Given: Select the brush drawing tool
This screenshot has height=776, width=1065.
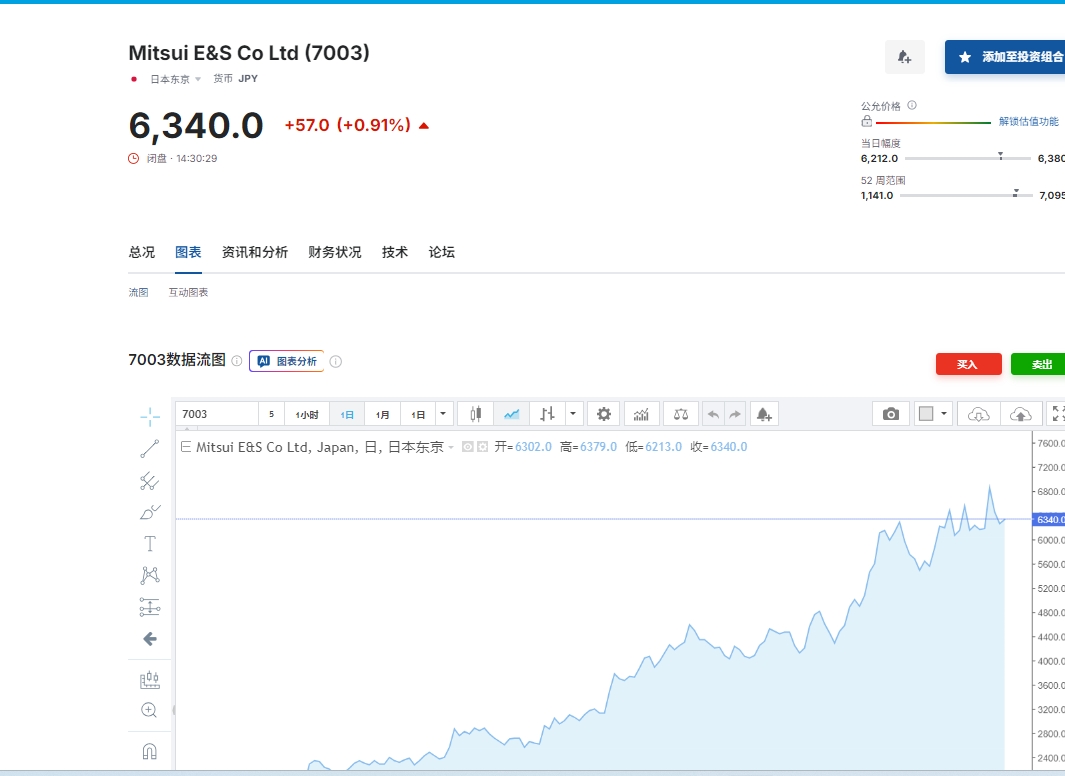Looking at the screenshot, I should (149, 512).
